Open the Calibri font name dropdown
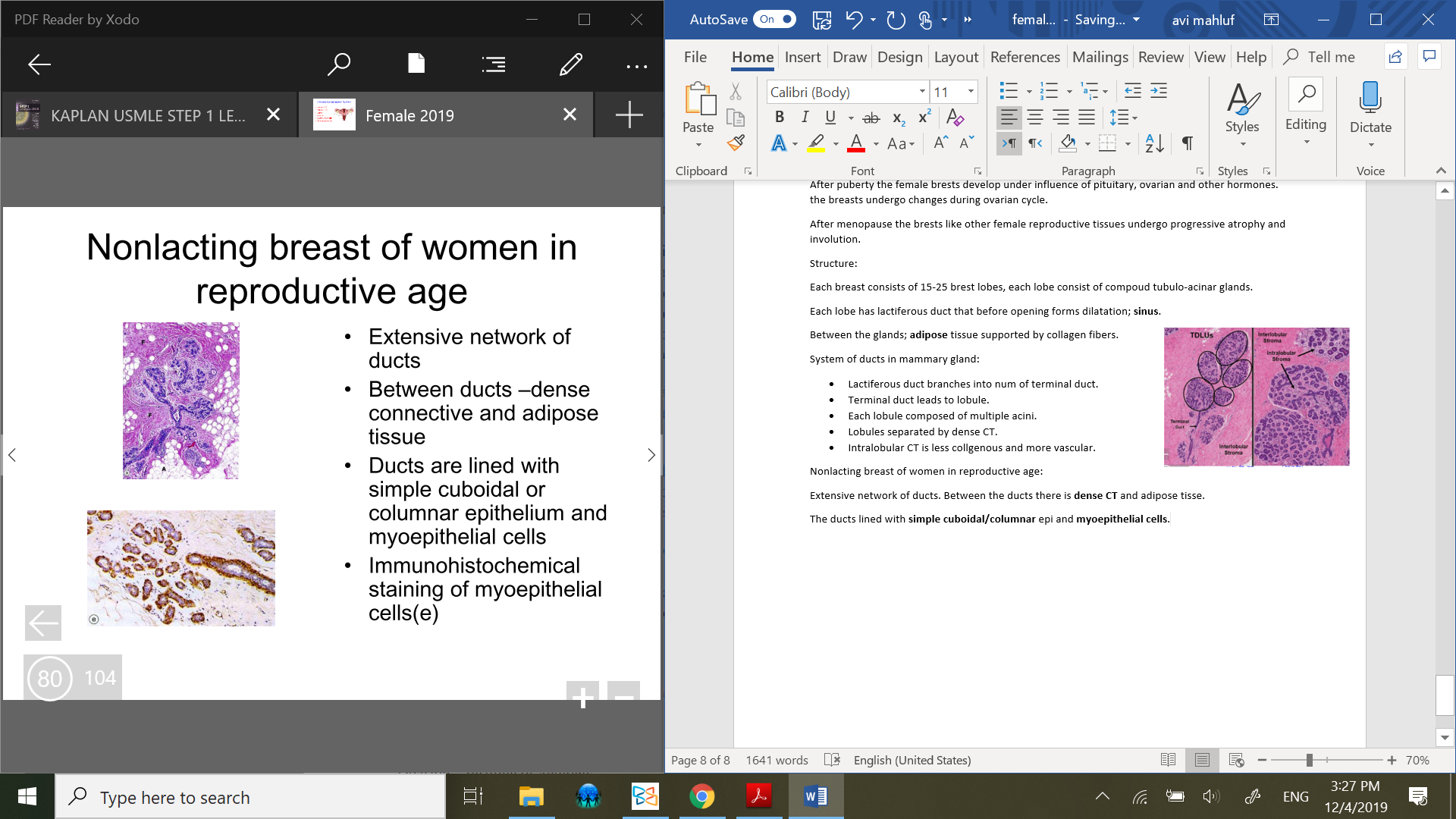 922,92
